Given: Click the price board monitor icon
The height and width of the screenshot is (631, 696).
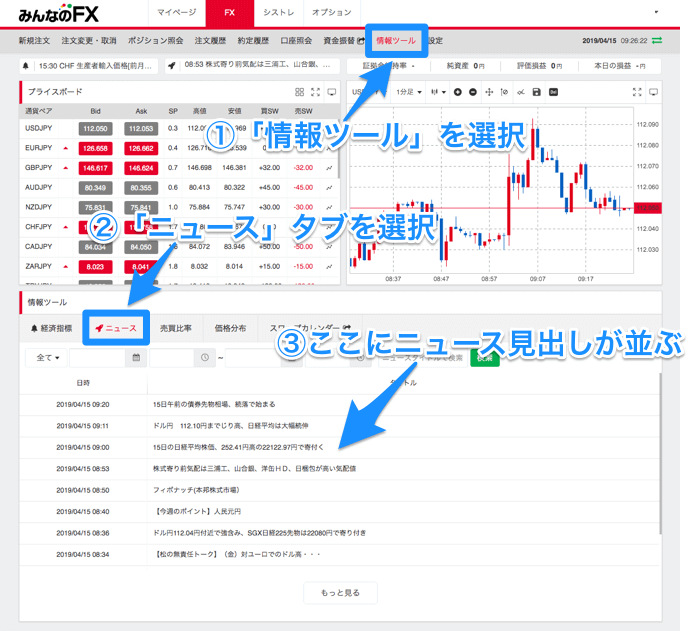Looking at the screenshot, I should coord(332,92).
